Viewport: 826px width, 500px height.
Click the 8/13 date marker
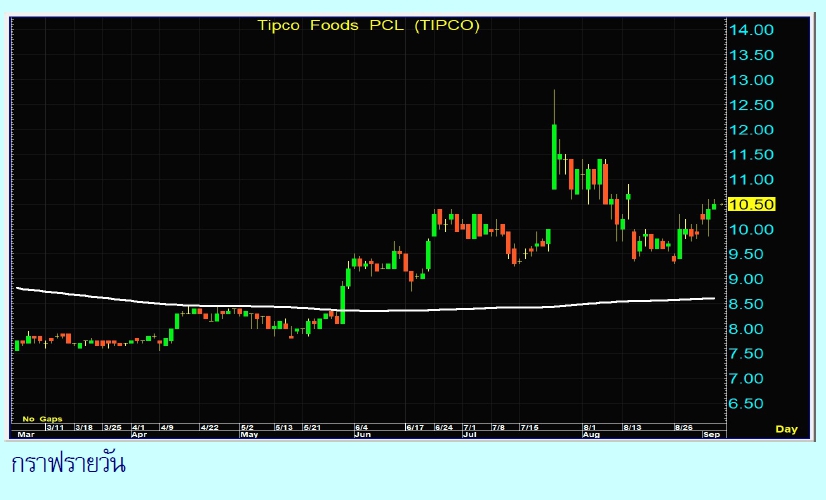coord(632,427)
